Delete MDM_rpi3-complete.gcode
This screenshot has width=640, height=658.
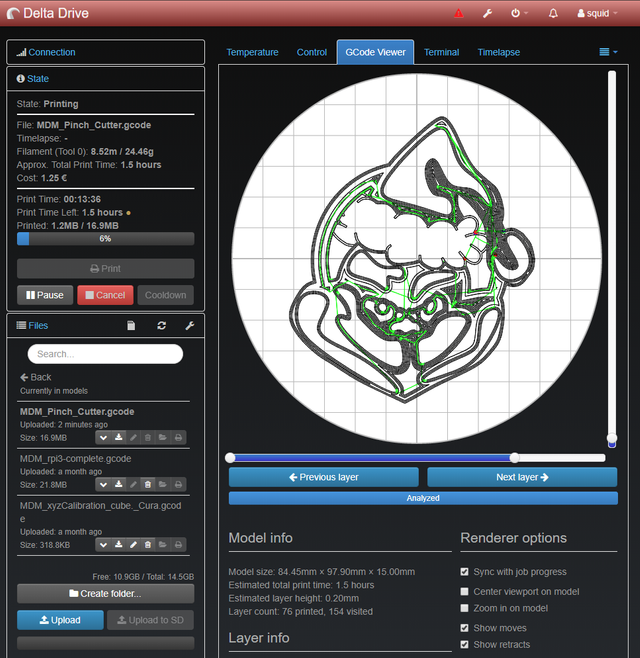(x=148, y=485)
